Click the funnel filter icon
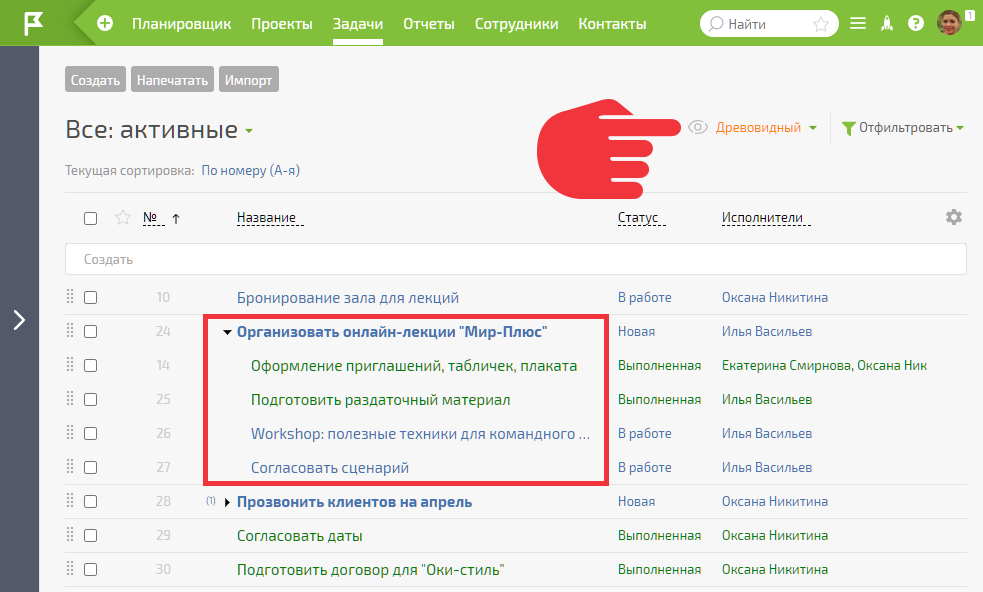The height and width of the screenshot is (592, 983). [848, 128]
